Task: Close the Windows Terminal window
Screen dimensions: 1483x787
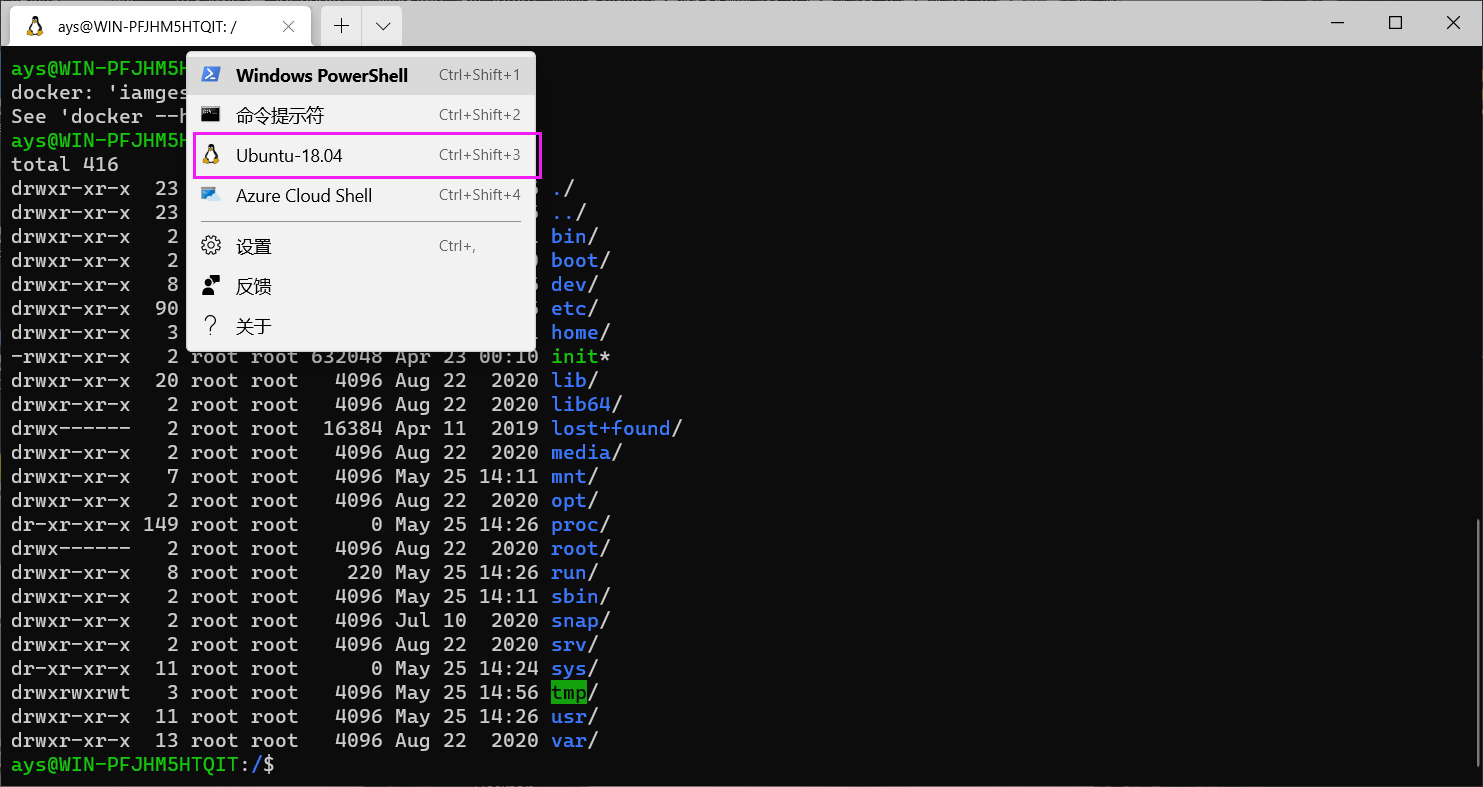Action: [x=1452, y=23]
